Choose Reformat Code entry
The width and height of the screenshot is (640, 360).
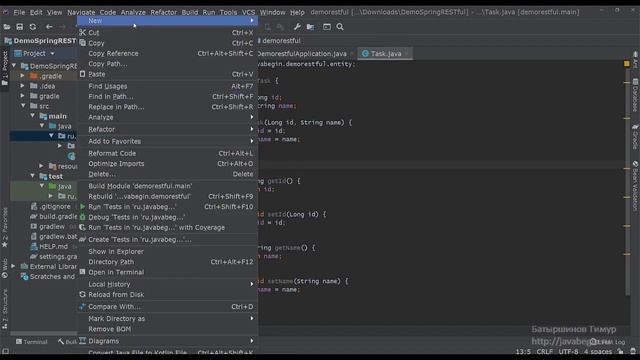click(x=167, y=153)
